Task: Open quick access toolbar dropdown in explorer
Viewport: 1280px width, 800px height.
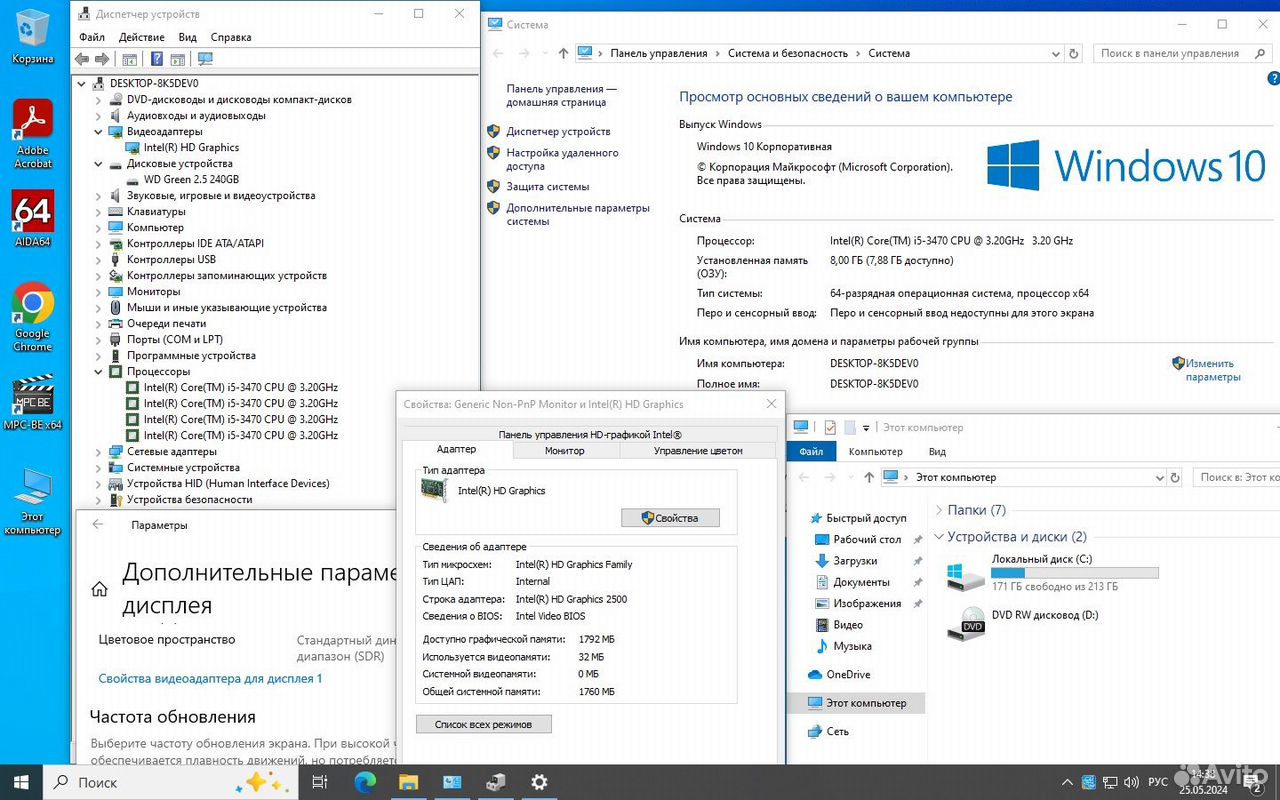Action: (x=868, y=427)
